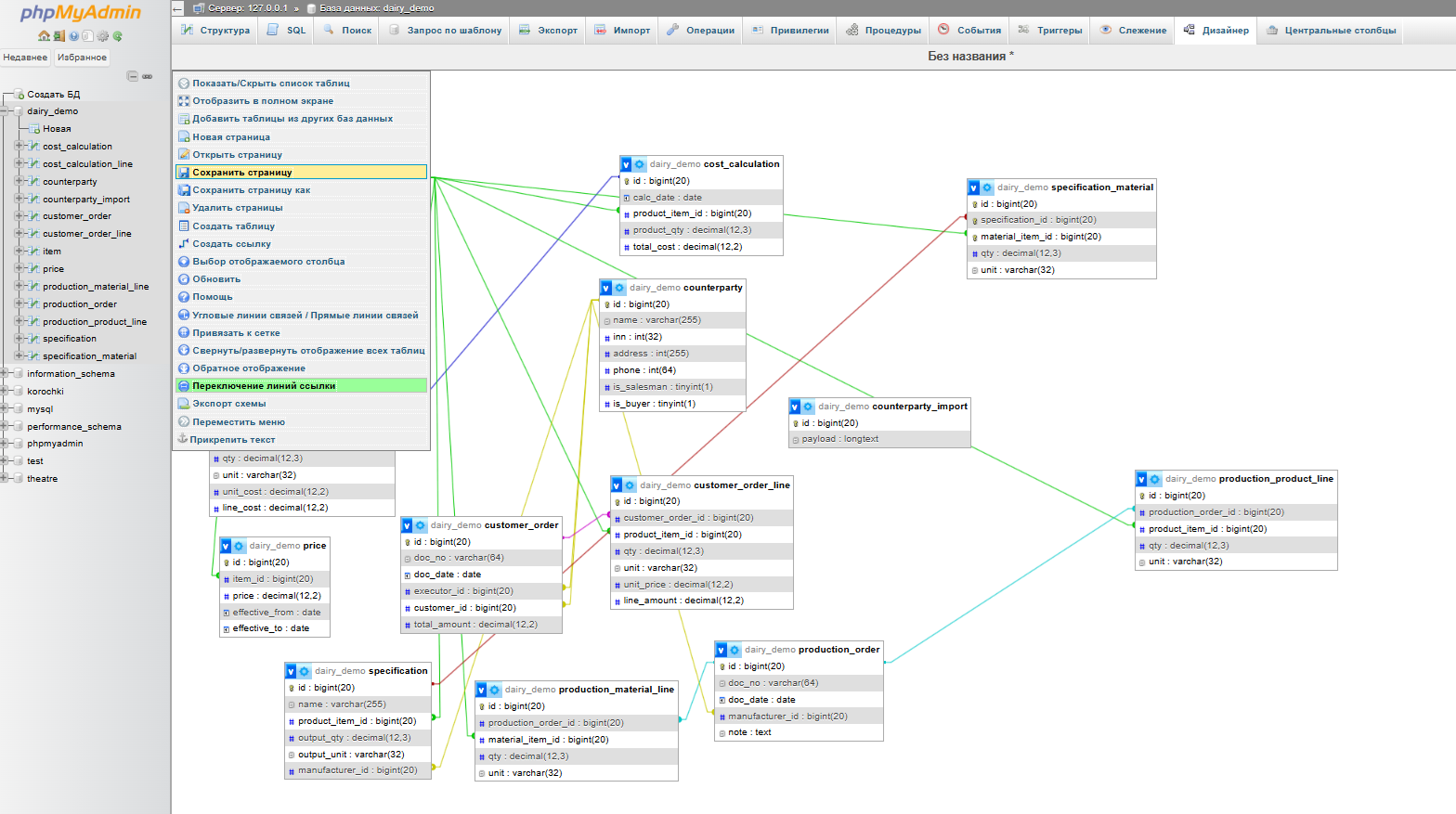
Task: Open navigation panel settings gear icon
Action: (x=102, y=36)
